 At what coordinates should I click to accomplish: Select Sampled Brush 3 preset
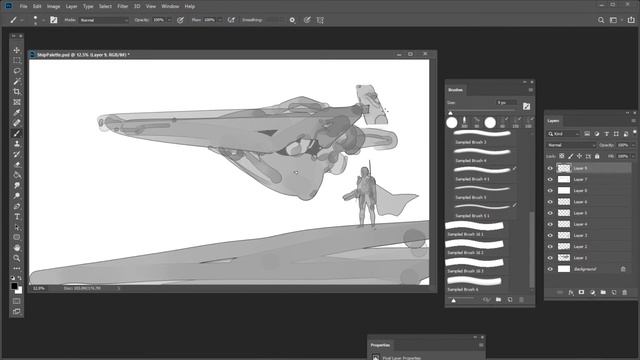coord(482,137)
